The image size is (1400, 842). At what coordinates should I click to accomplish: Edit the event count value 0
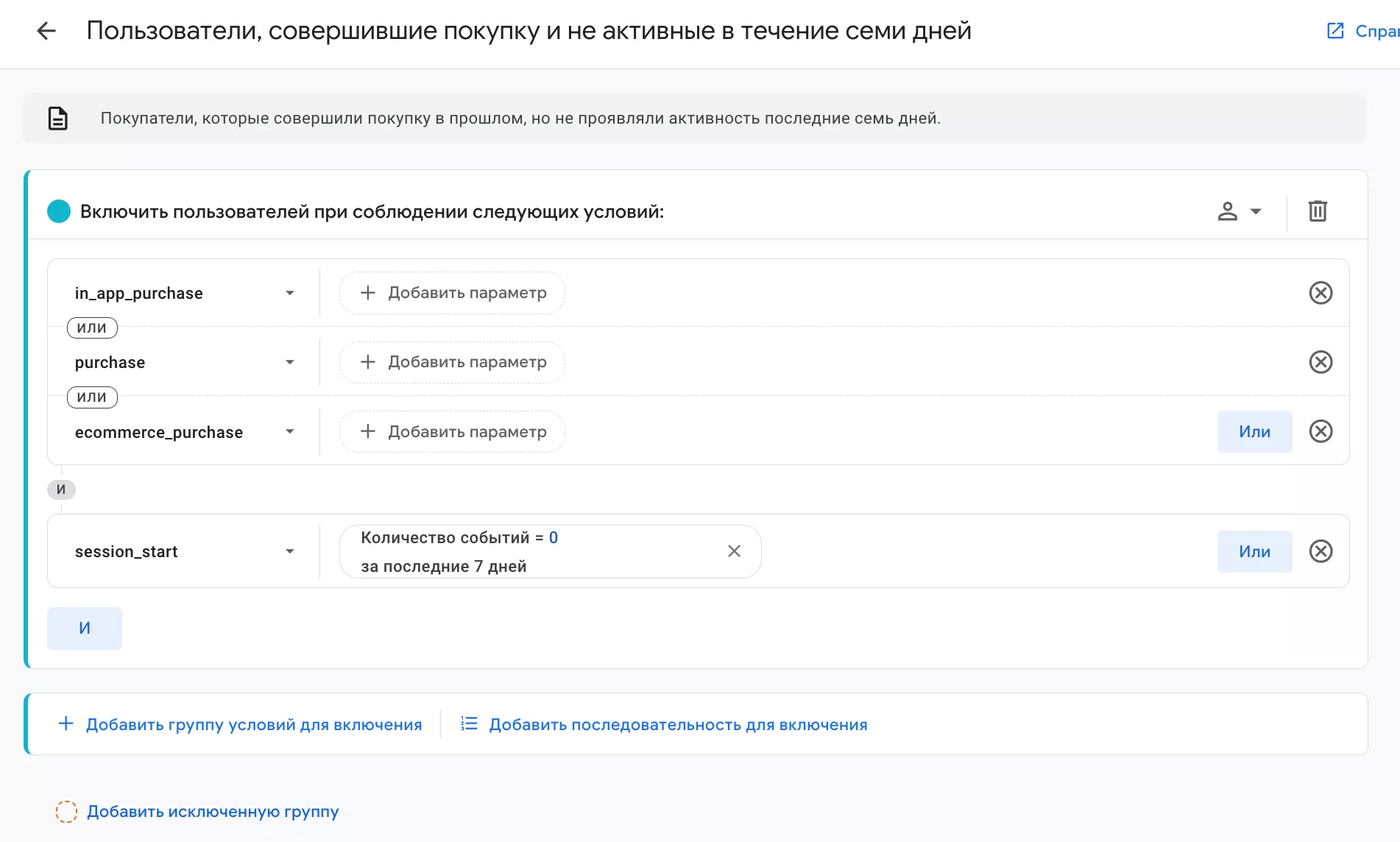coord(554,537)
